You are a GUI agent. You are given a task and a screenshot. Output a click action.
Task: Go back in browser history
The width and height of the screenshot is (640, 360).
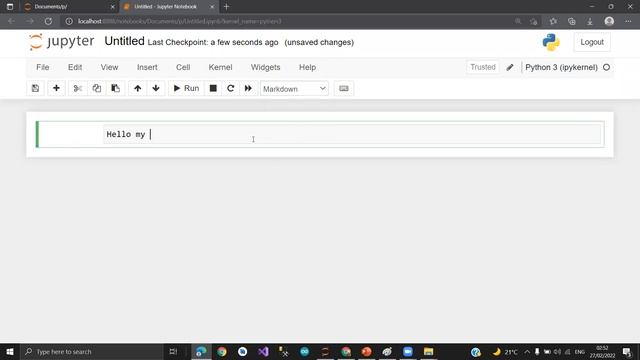point(11,21)
